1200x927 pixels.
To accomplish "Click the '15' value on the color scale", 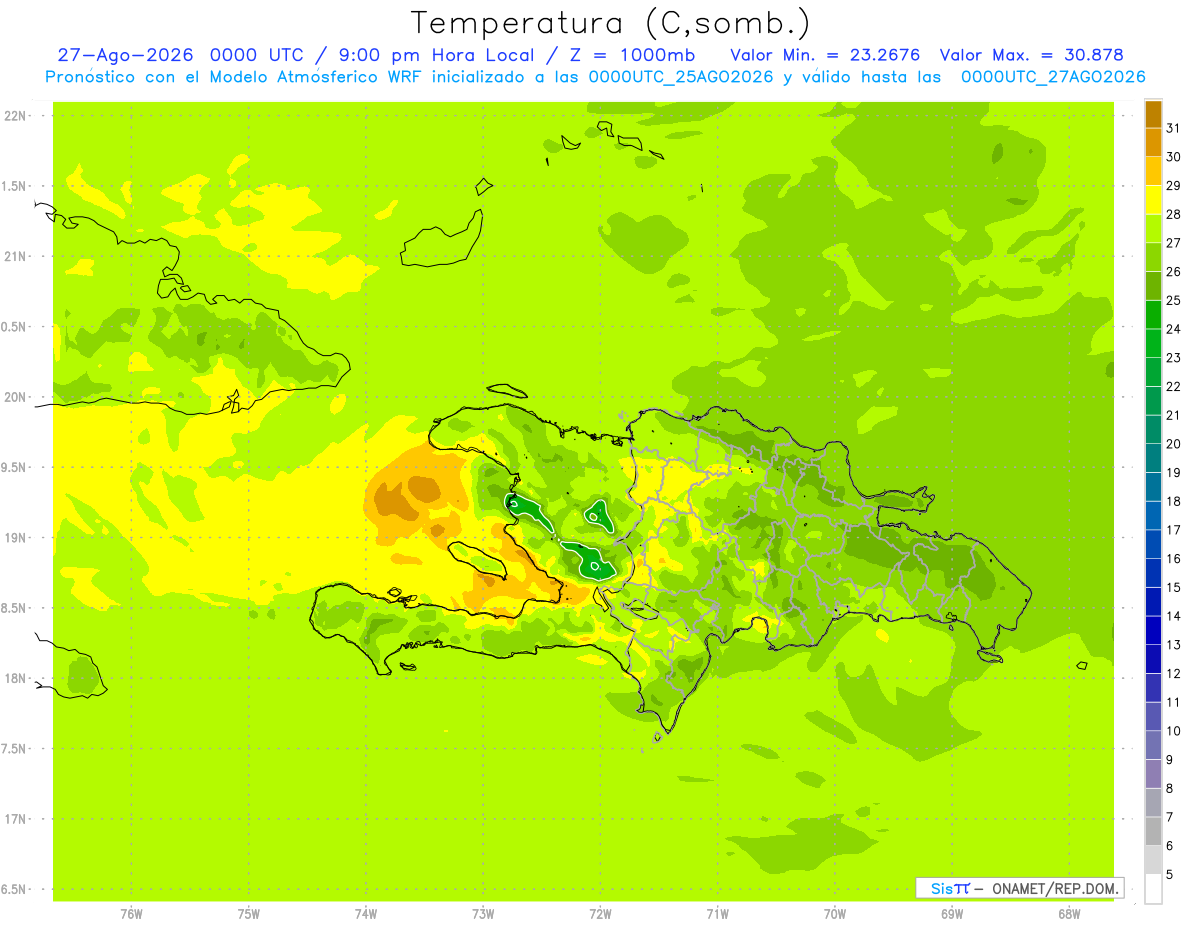I will point(1174,588).
